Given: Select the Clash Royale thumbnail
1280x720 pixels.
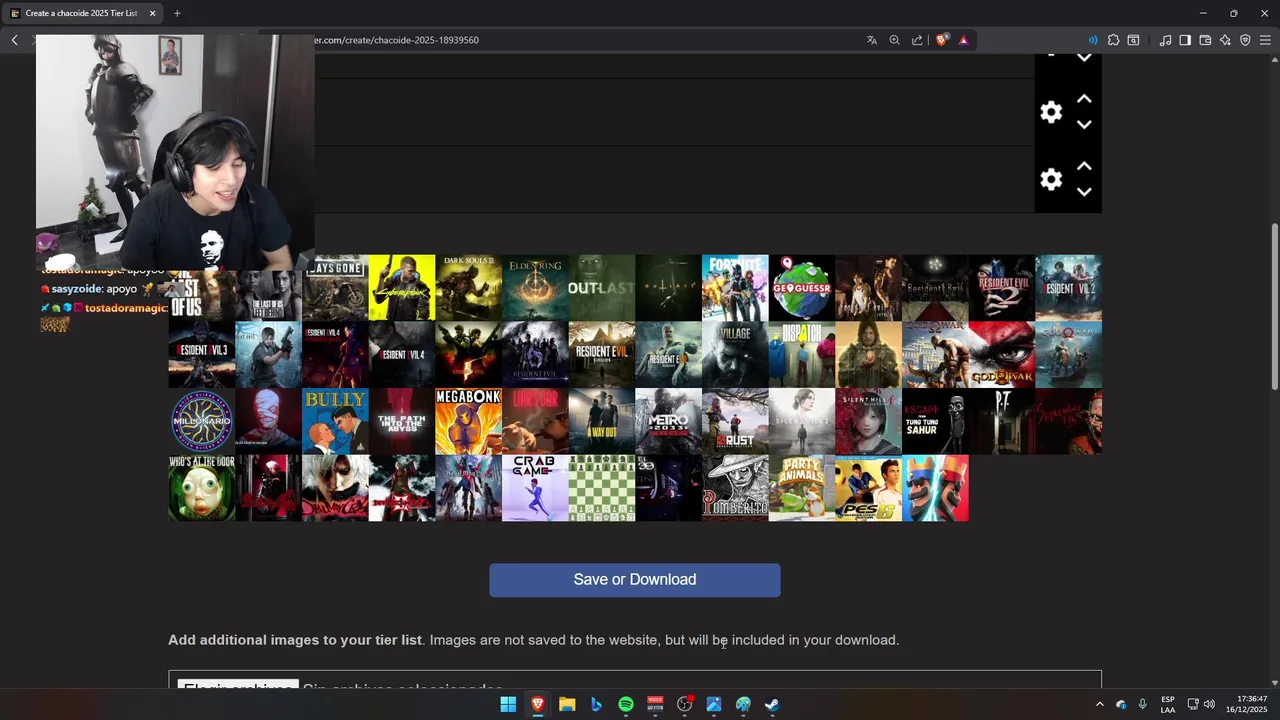Looking at the screenshot, I should click(935, 488).
